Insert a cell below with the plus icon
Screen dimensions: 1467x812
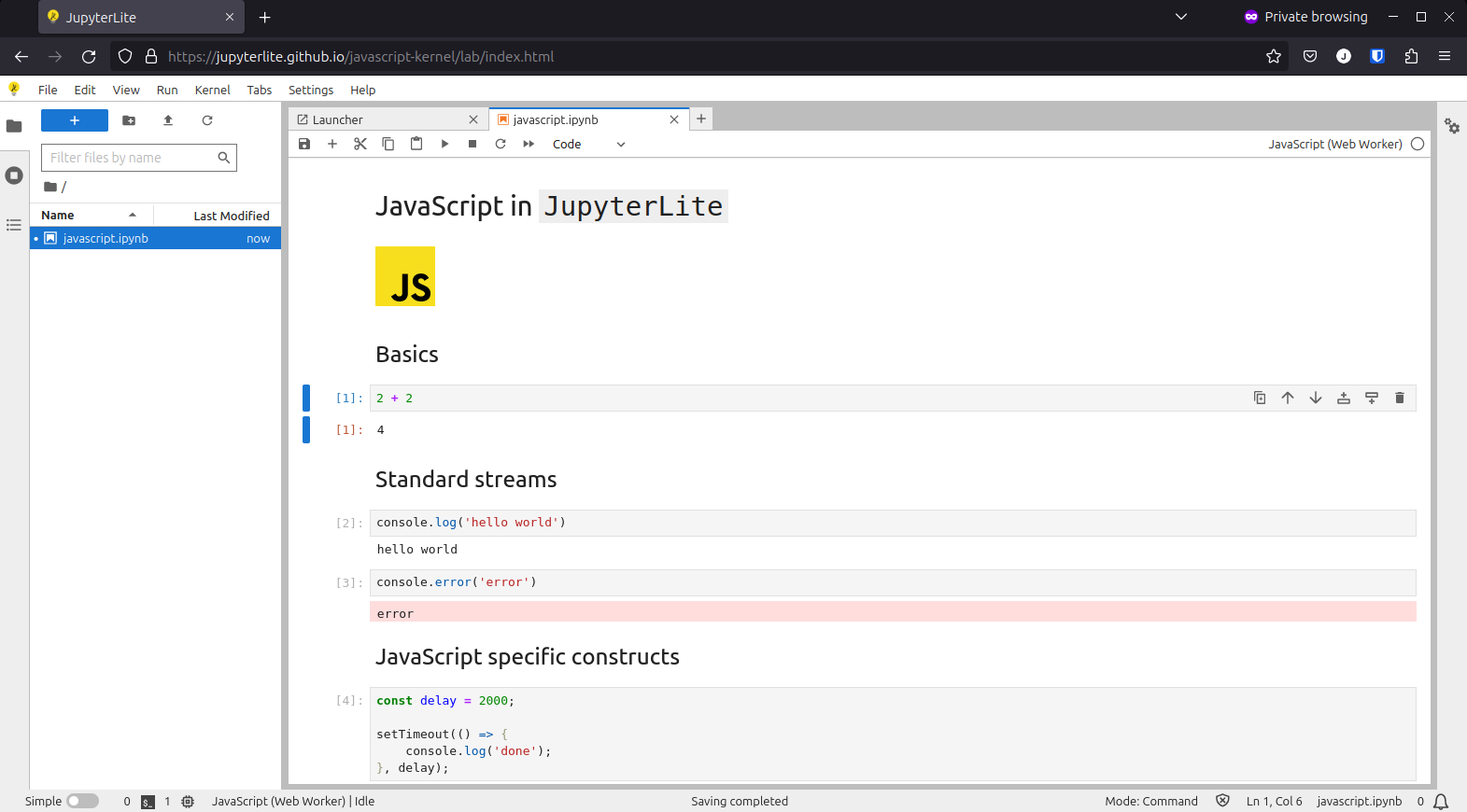click(x=332, y=144)
